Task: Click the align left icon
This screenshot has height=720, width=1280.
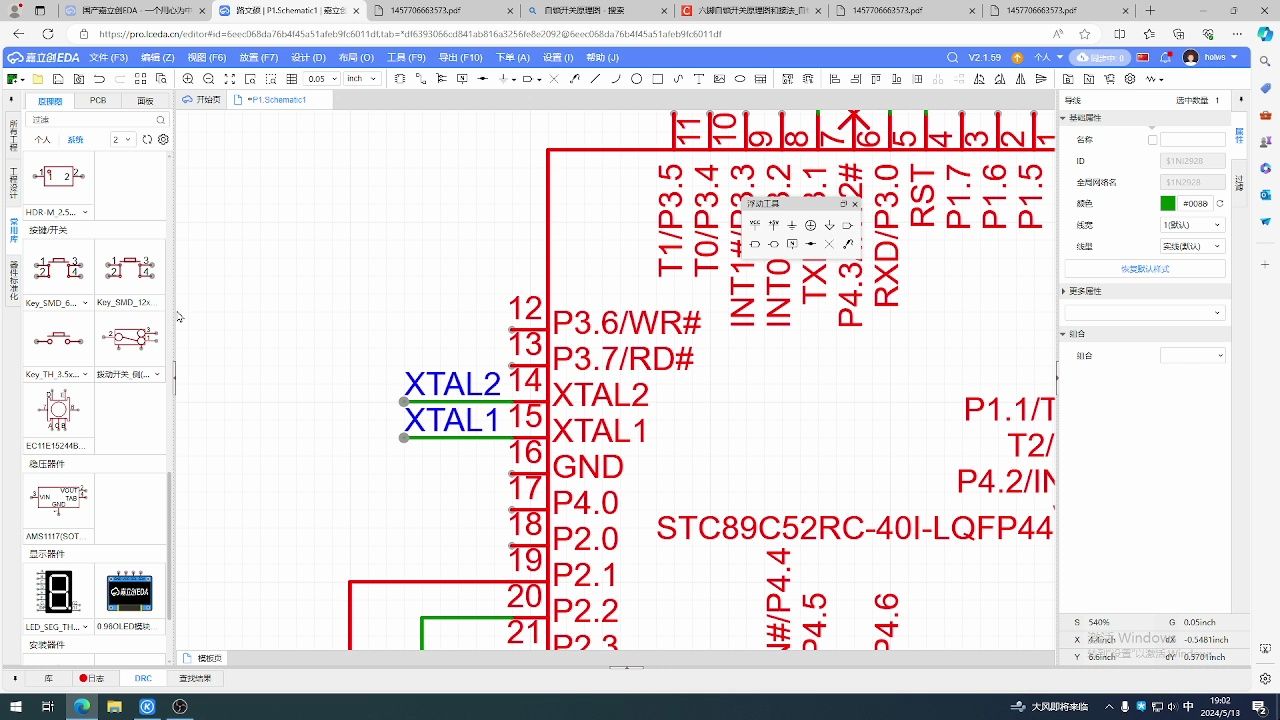Action: (x=835, y=78)
